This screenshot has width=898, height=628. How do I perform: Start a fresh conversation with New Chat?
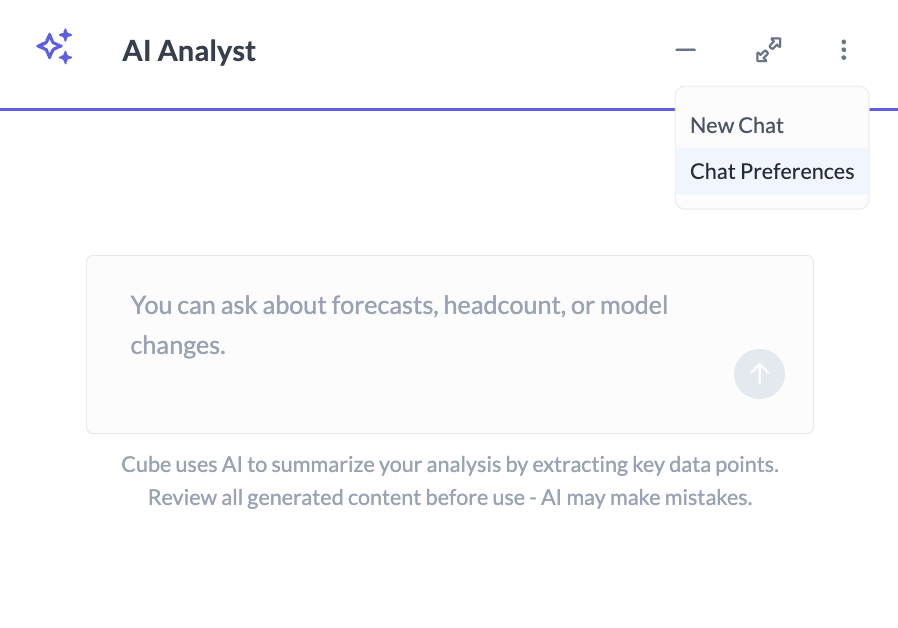coord(737,126)
